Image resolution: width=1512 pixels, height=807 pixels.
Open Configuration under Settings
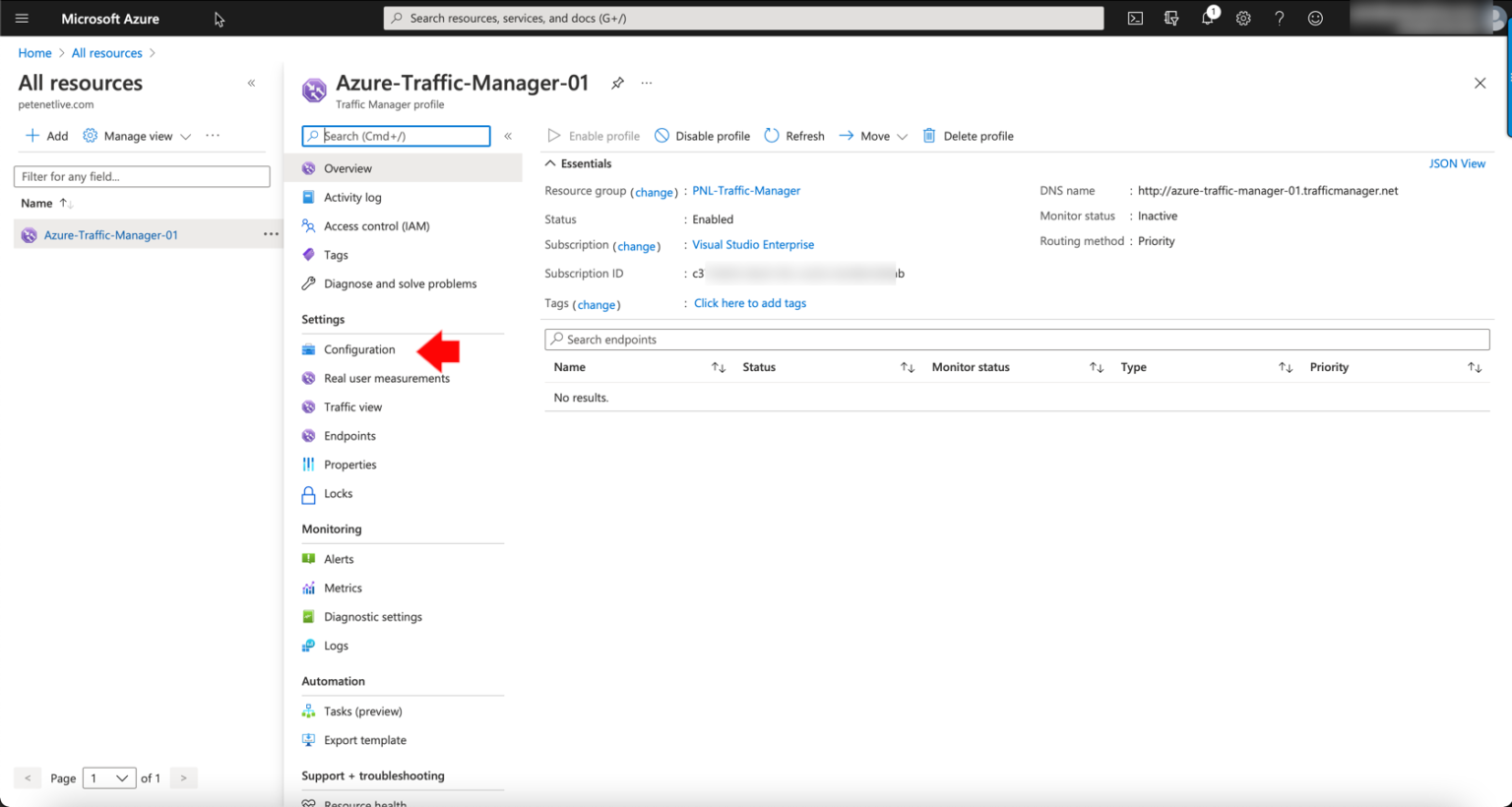pos(358,348)
